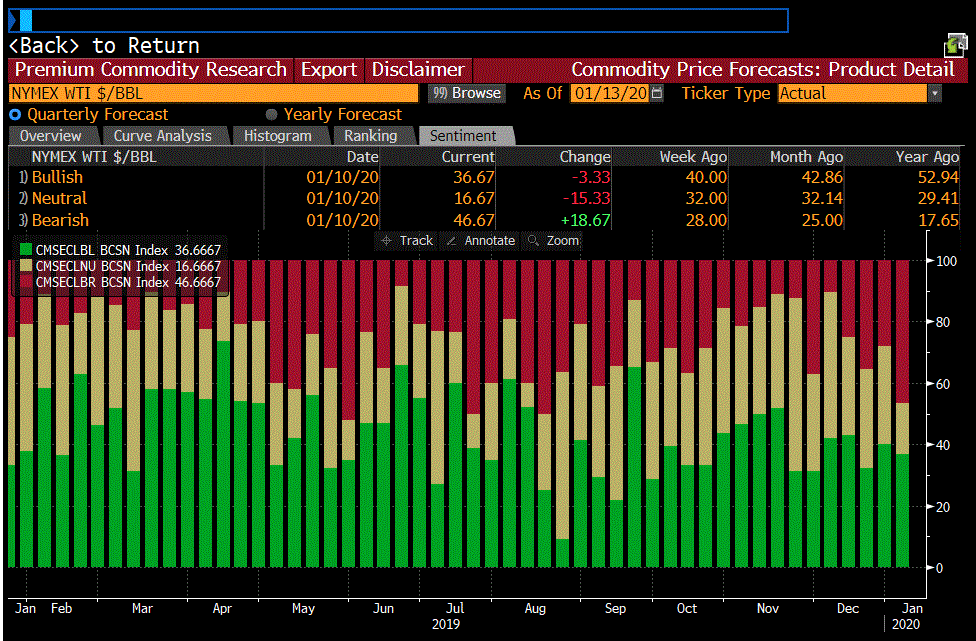
Task: Switch to the Curve Analysis tab
Action: pyautogui.click(x=162, y=136)
